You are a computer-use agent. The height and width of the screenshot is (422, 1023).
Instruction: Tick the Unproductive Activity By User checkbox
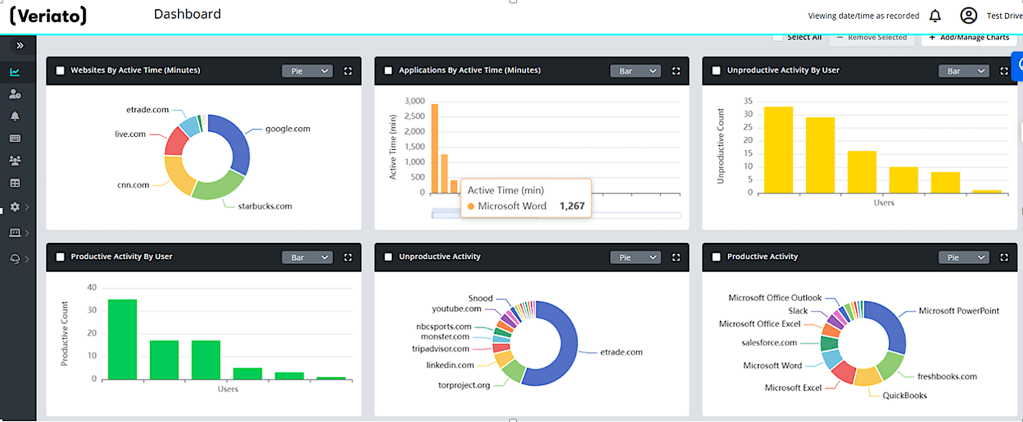(x=716, y=71)
